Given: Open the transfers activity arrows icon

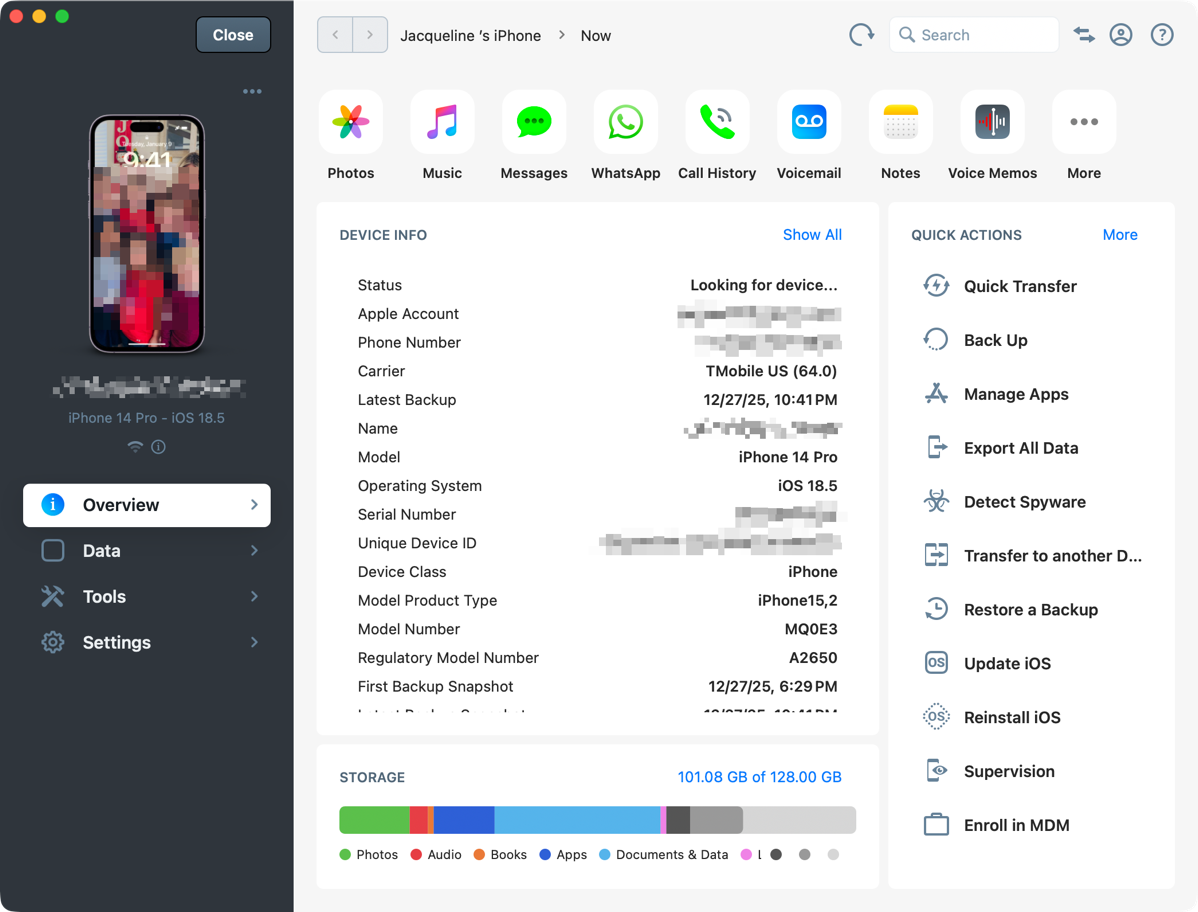Looking at the screenshot, I should [1084, 35].
